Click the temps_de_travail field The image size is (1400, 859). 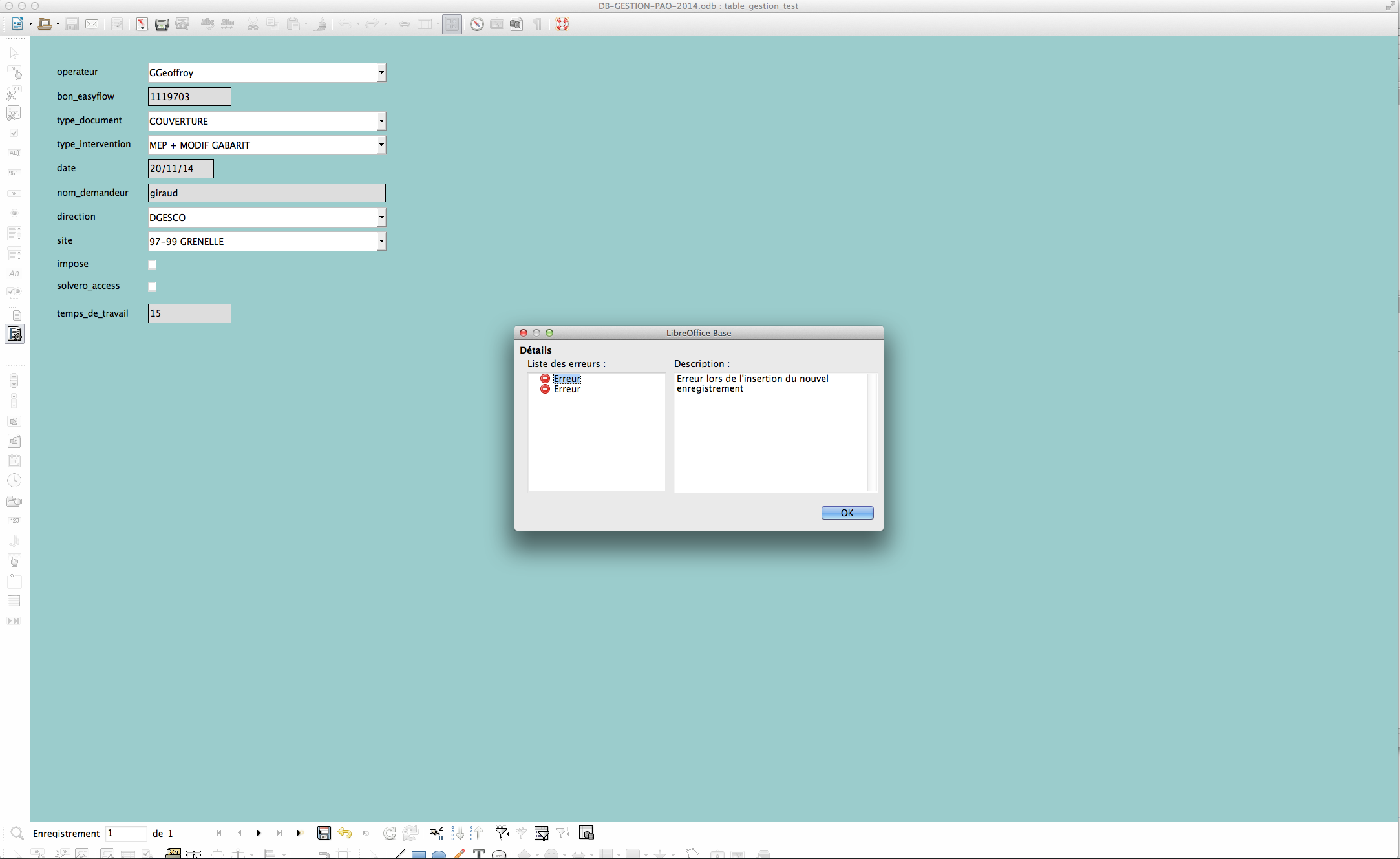coord(189,313)
